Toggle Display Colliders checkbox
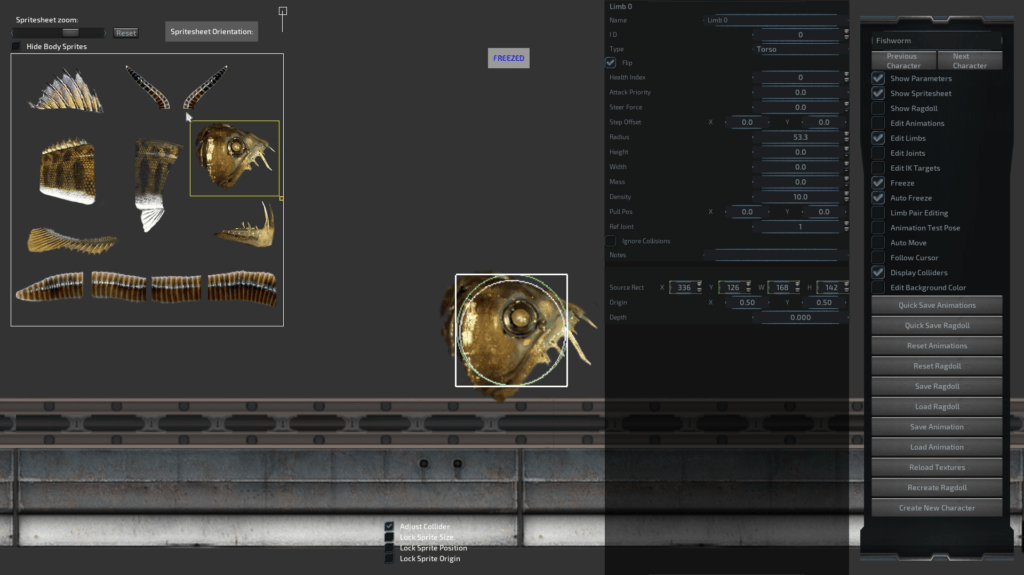The width and height of the screenshot is (1024, 575). point(878,272)
